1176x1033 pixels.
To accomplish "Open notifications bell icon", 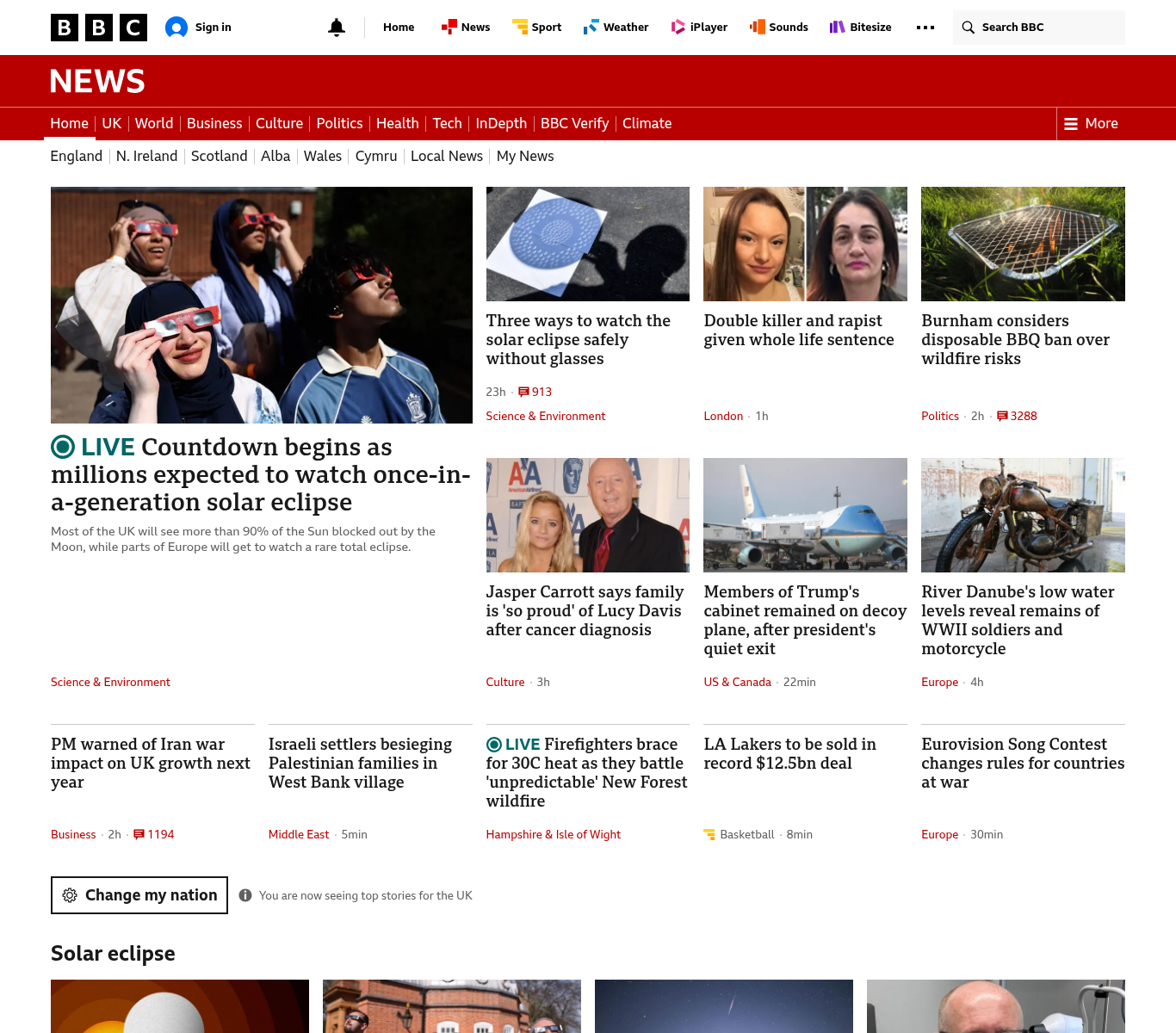I will point(337,28).
